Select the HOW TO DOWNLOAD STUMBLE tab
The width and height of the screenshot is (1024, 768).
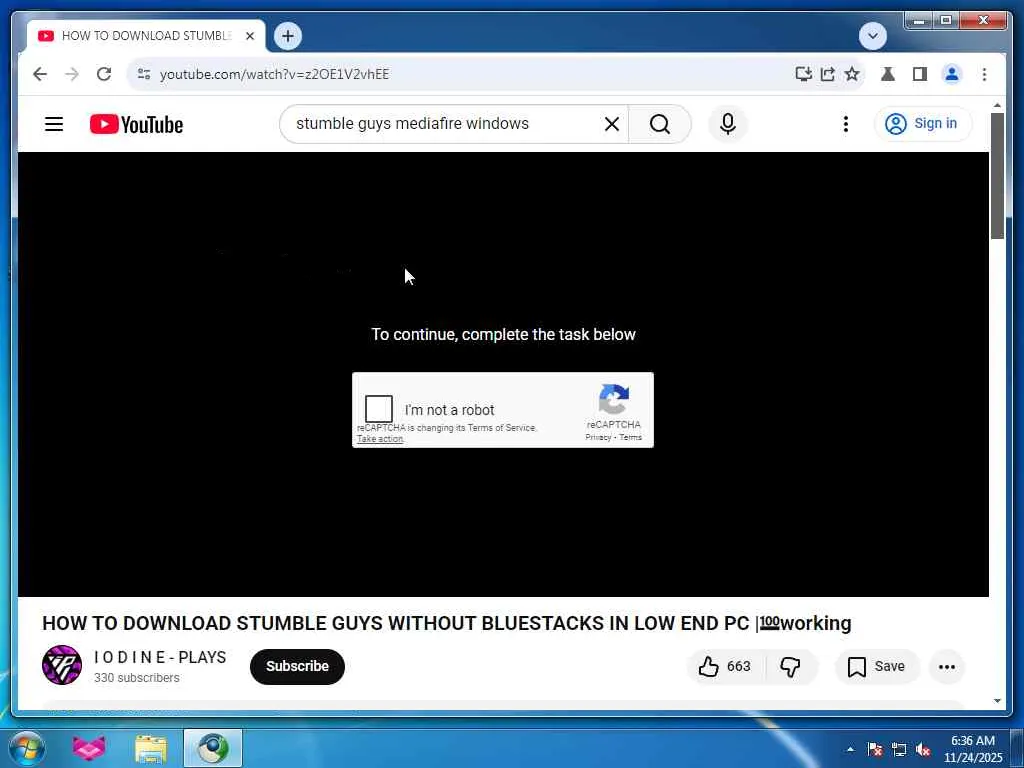tap(146, 36)
